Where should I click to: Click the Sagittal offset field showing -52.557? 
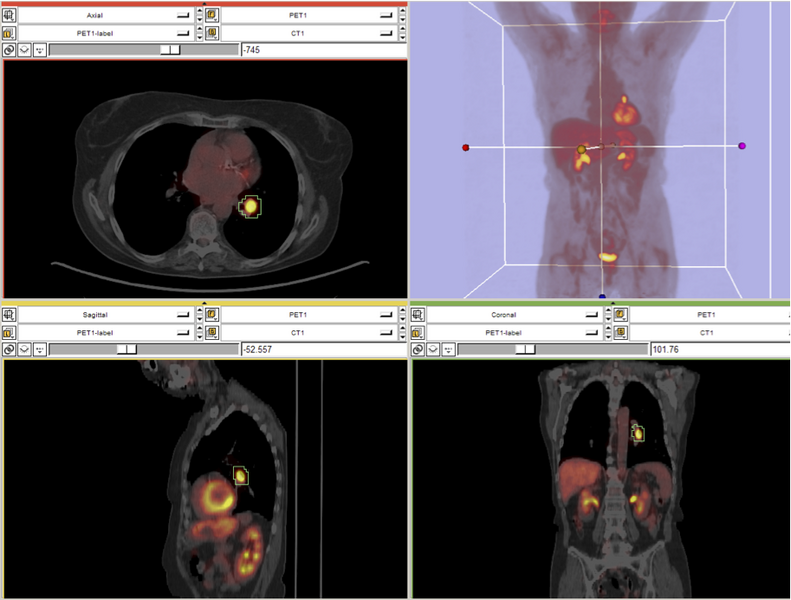coord(324,349)
